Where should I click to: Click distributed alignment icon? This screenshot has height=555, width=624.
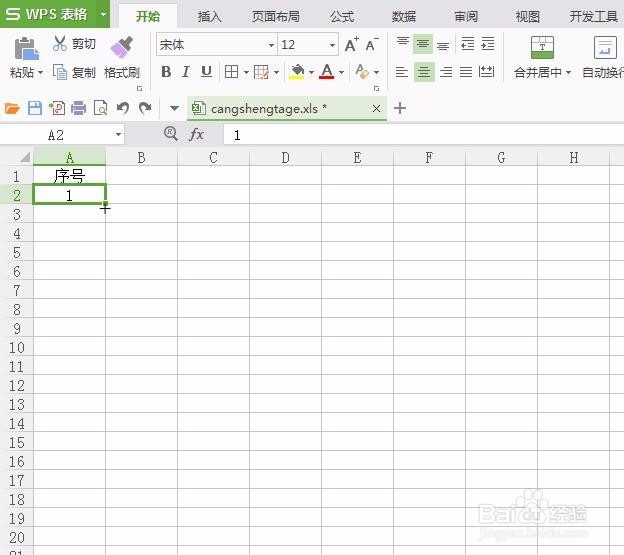pyautogui.click(x=486, y=72)
